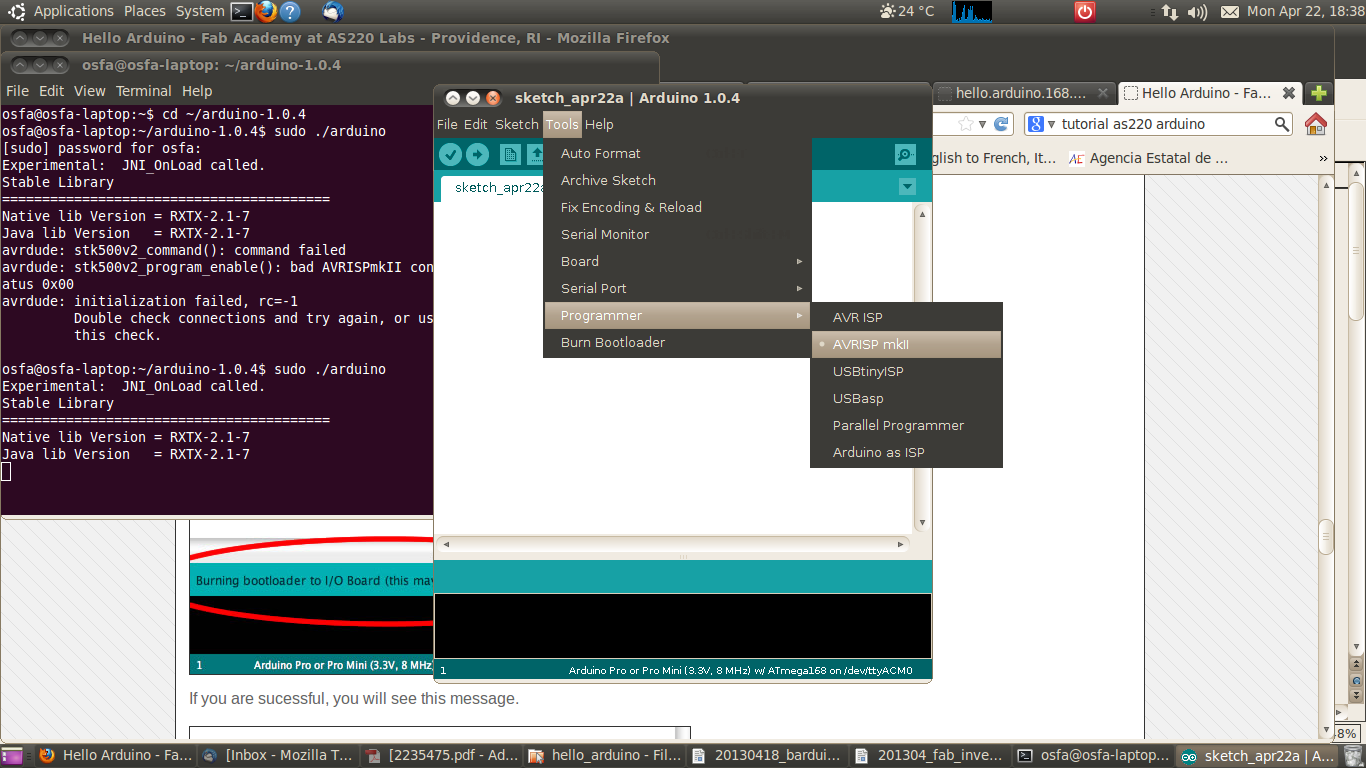Click the New sketch icon in Arduino toolbar

510,154
